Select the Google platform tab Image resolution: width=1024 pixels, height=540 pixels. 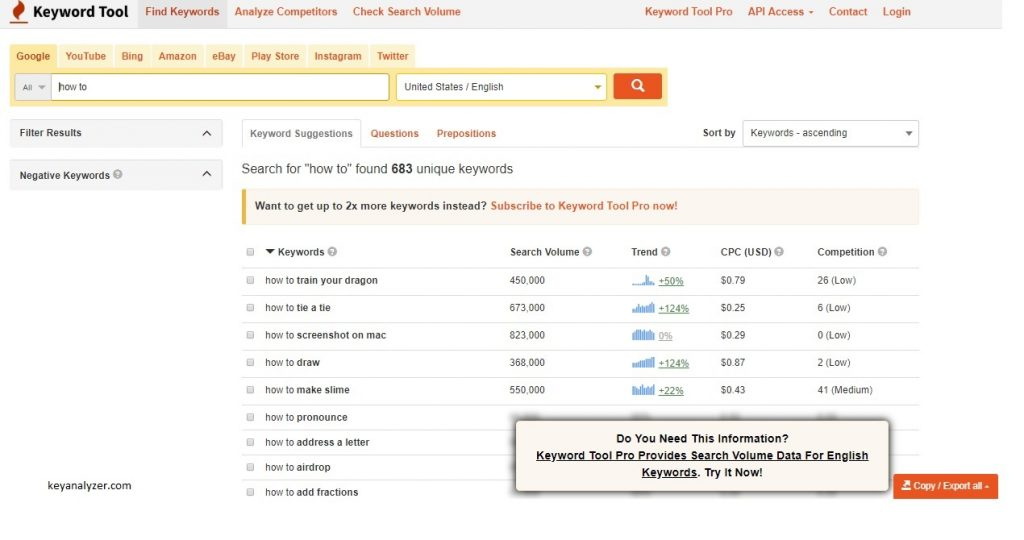click(33, 56)
